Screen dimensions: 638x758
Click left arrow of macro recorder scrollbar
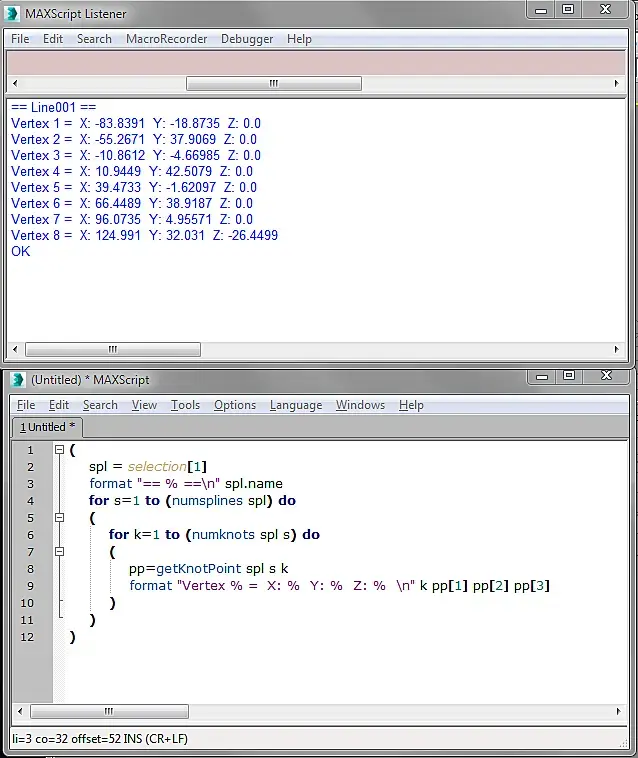(15, 83)
